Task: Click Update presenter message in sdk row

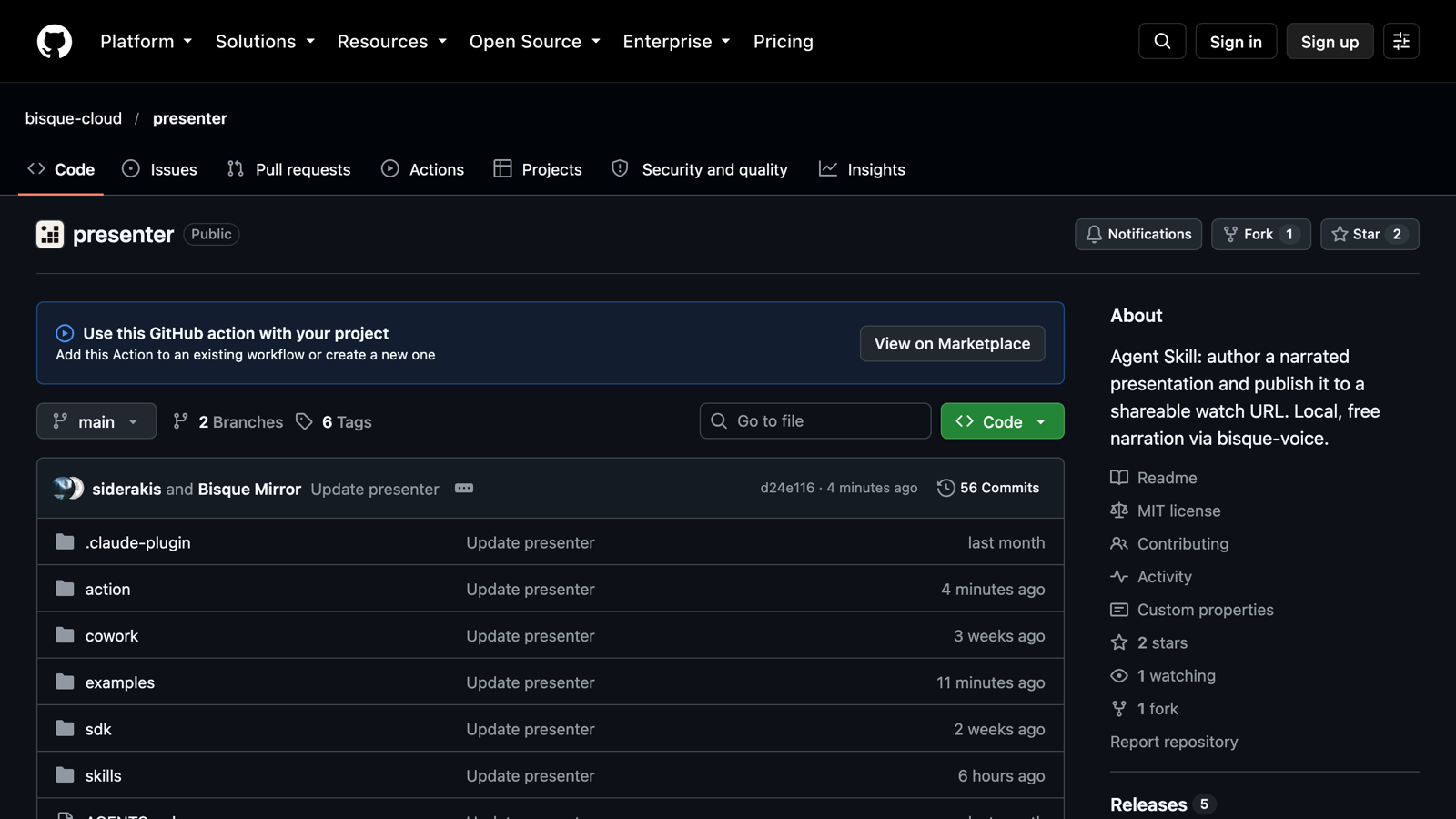Action: [x=531, y=729]
